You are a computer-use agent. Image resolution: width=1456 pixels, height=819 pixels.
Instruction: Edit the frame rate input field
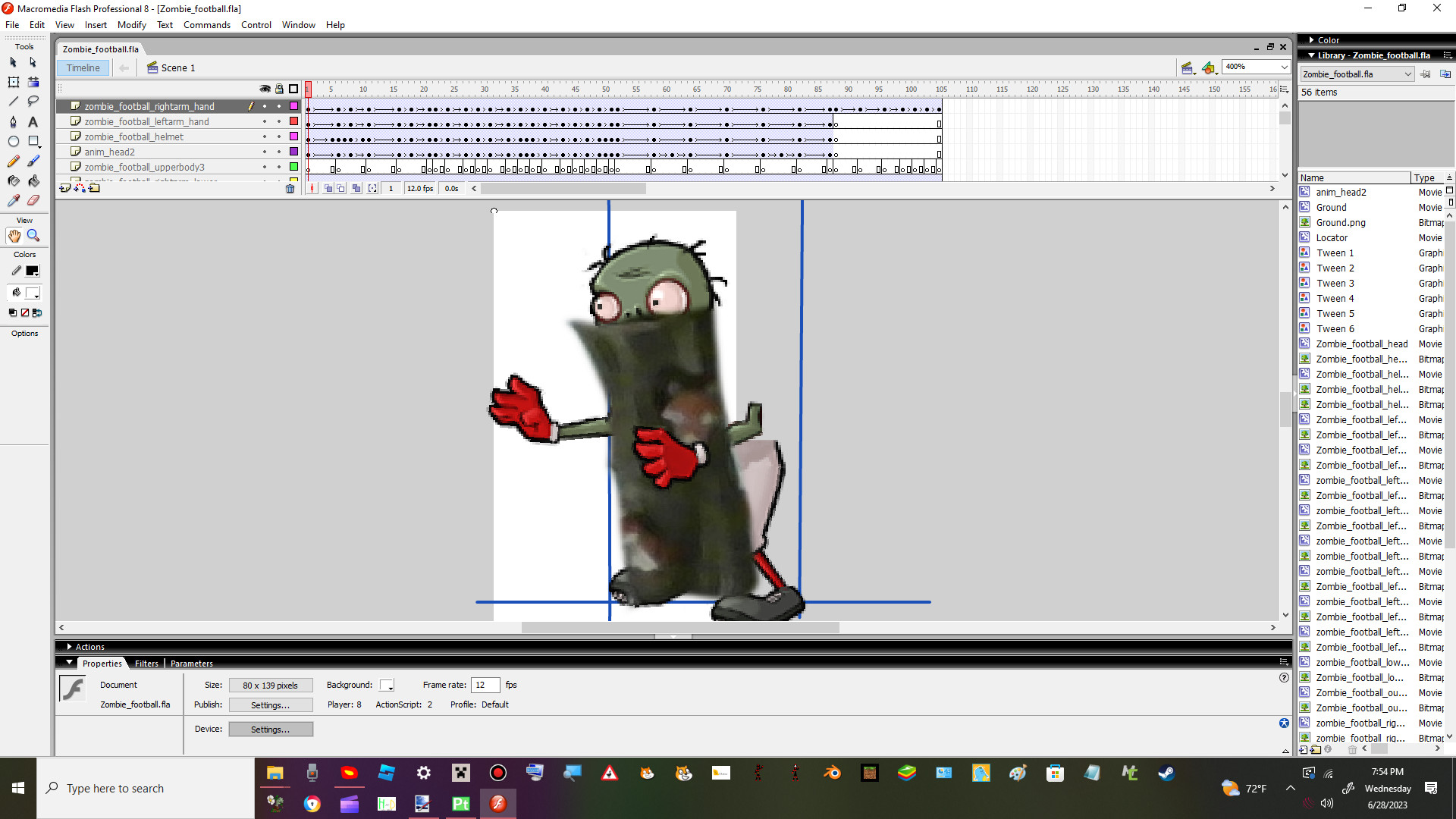tap(485, 685)
